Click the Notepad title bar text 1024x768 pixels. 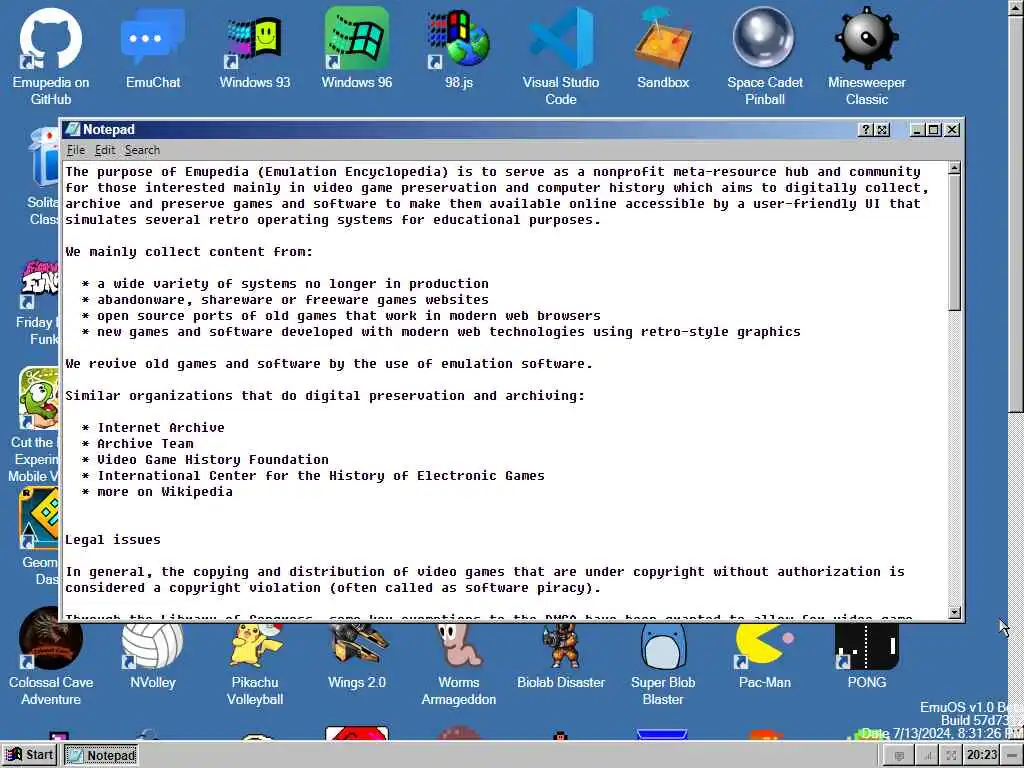(x=108, y=129)
